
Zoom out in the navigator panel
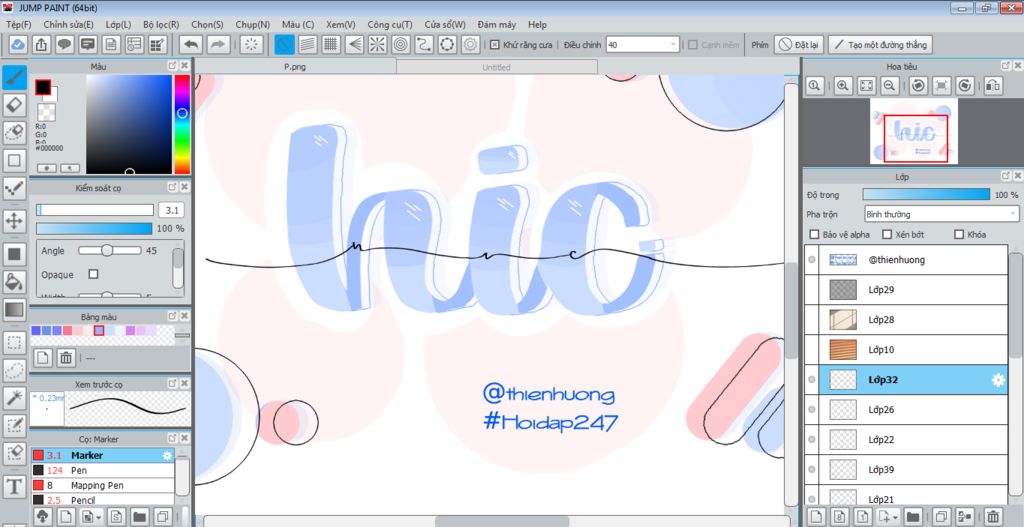[889, 86]
